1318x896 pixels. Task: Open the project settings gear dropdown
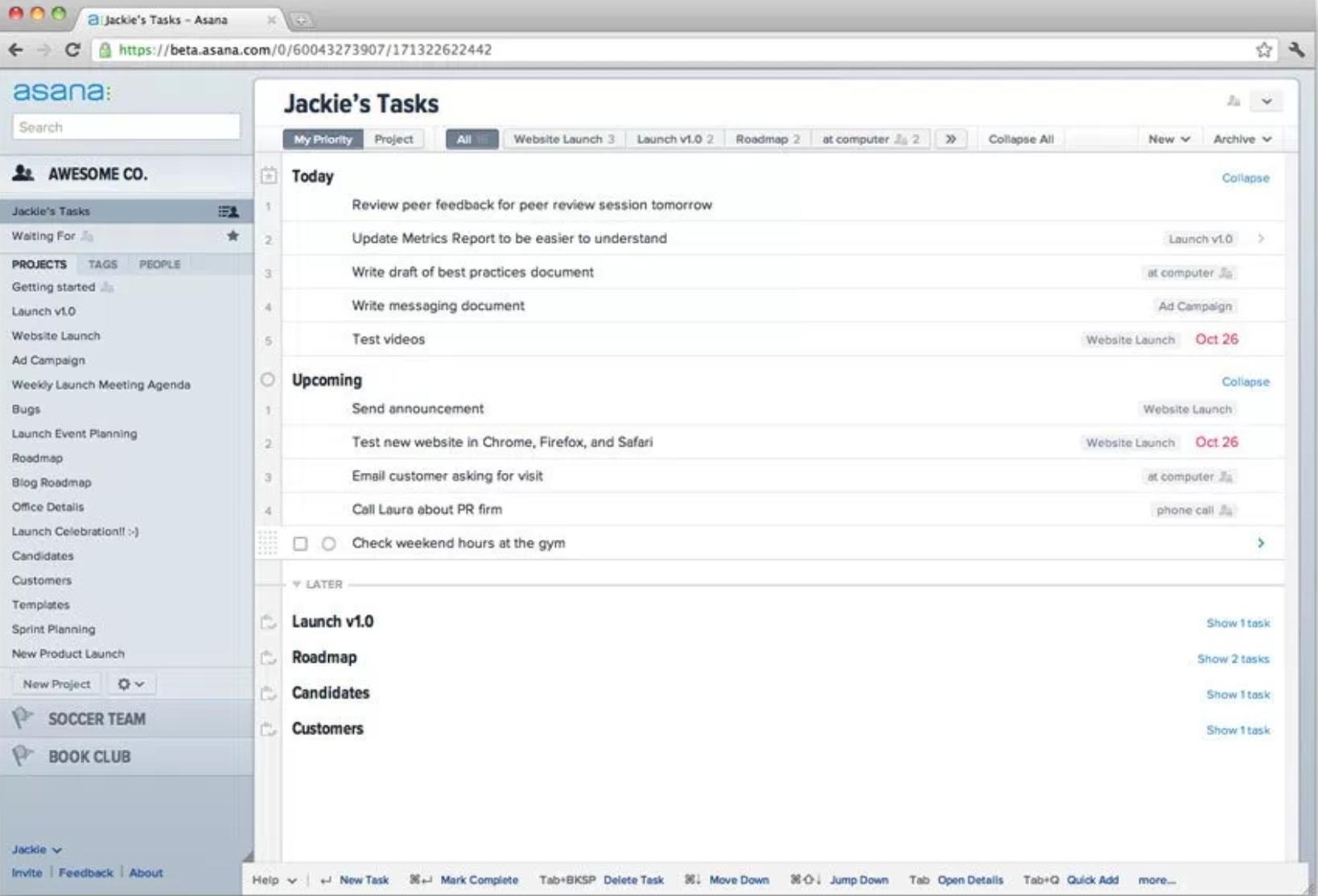click(x=130, y=684)
